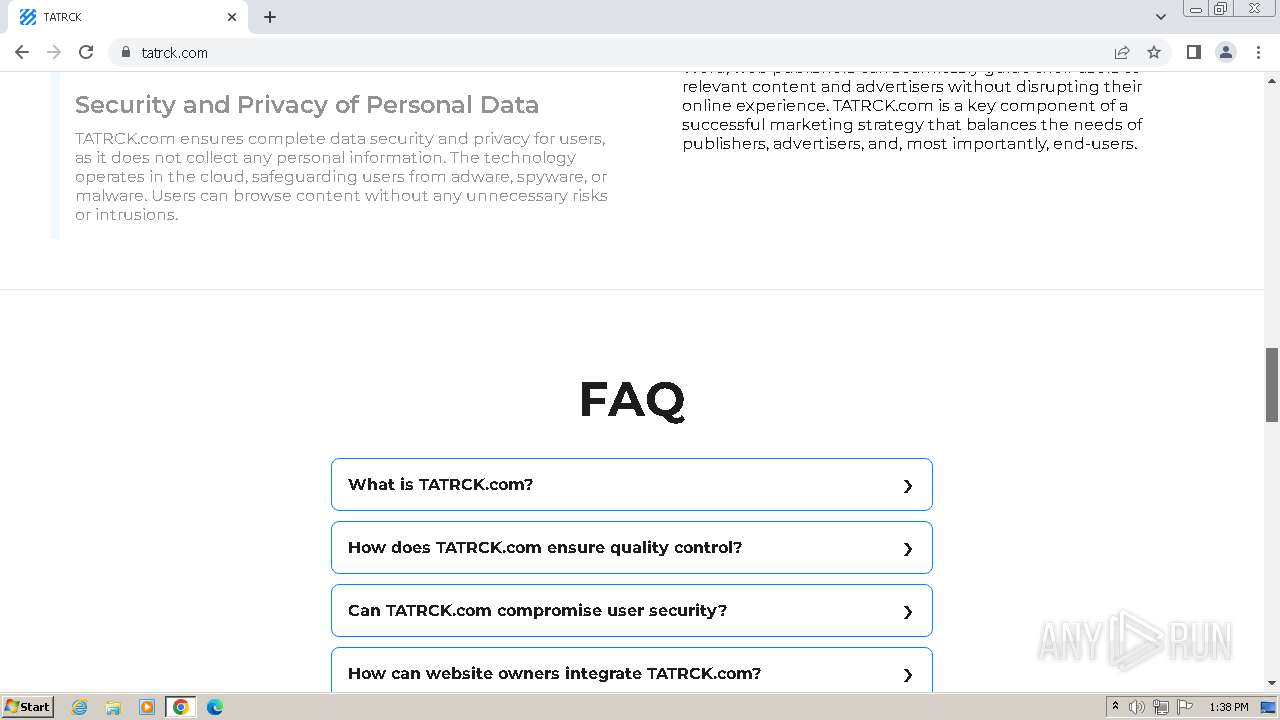Share this page icon
The height and width of the screenshot is (720, 1280).
pos(1122,52)
